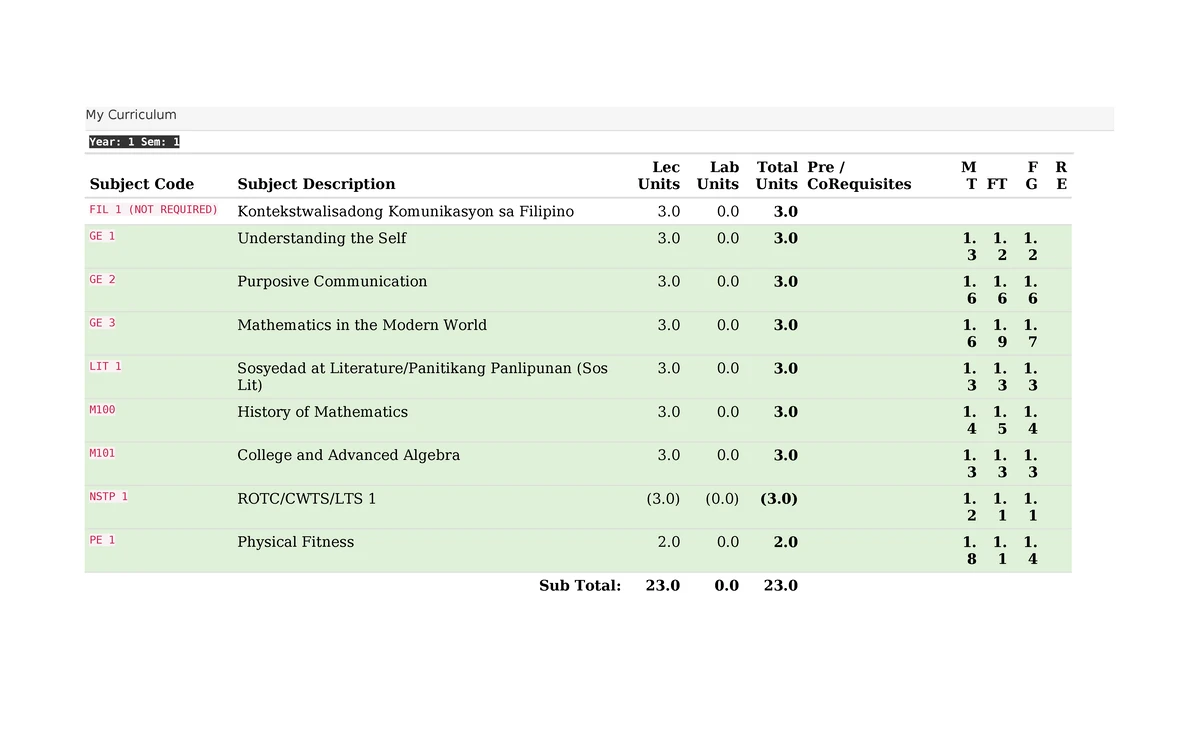
Task: Open the M100 subject code
Action: [102, 410]
